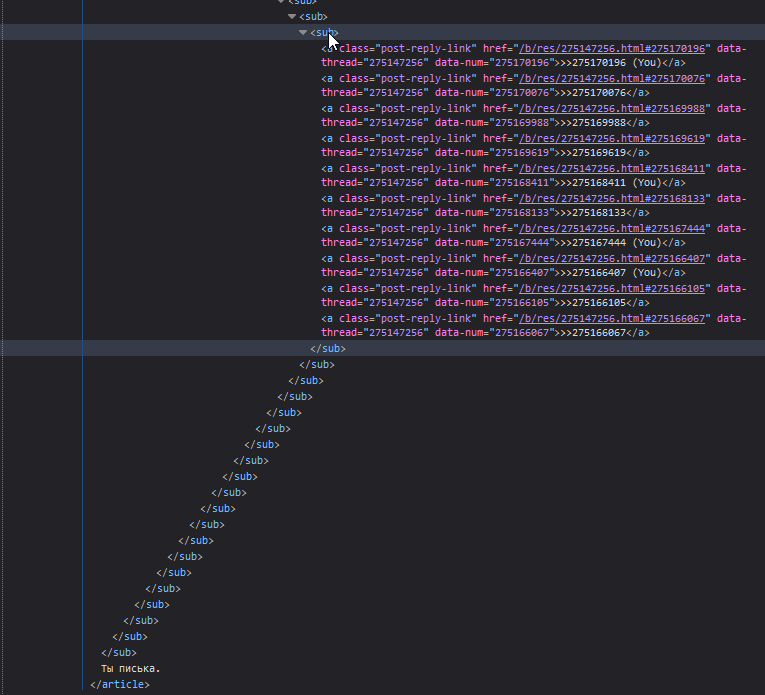Image resolution: width=765 pixels, height=695 pixels.
Task: Click the text >>275167444 (You)
Action: [x=611, y=243]
